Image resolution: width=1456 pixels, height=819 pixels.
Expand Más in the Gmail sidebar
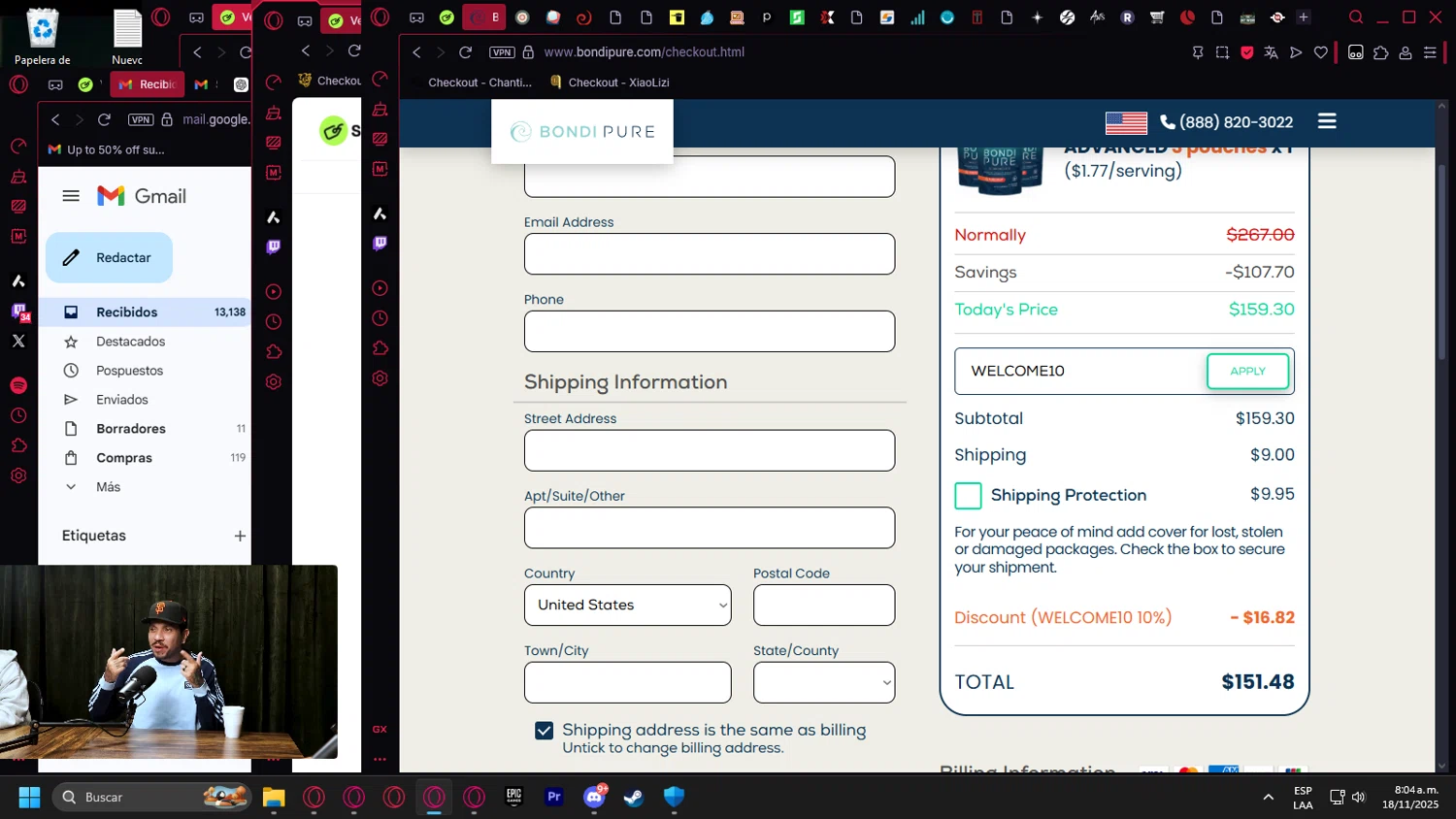(x=108, y=487)
